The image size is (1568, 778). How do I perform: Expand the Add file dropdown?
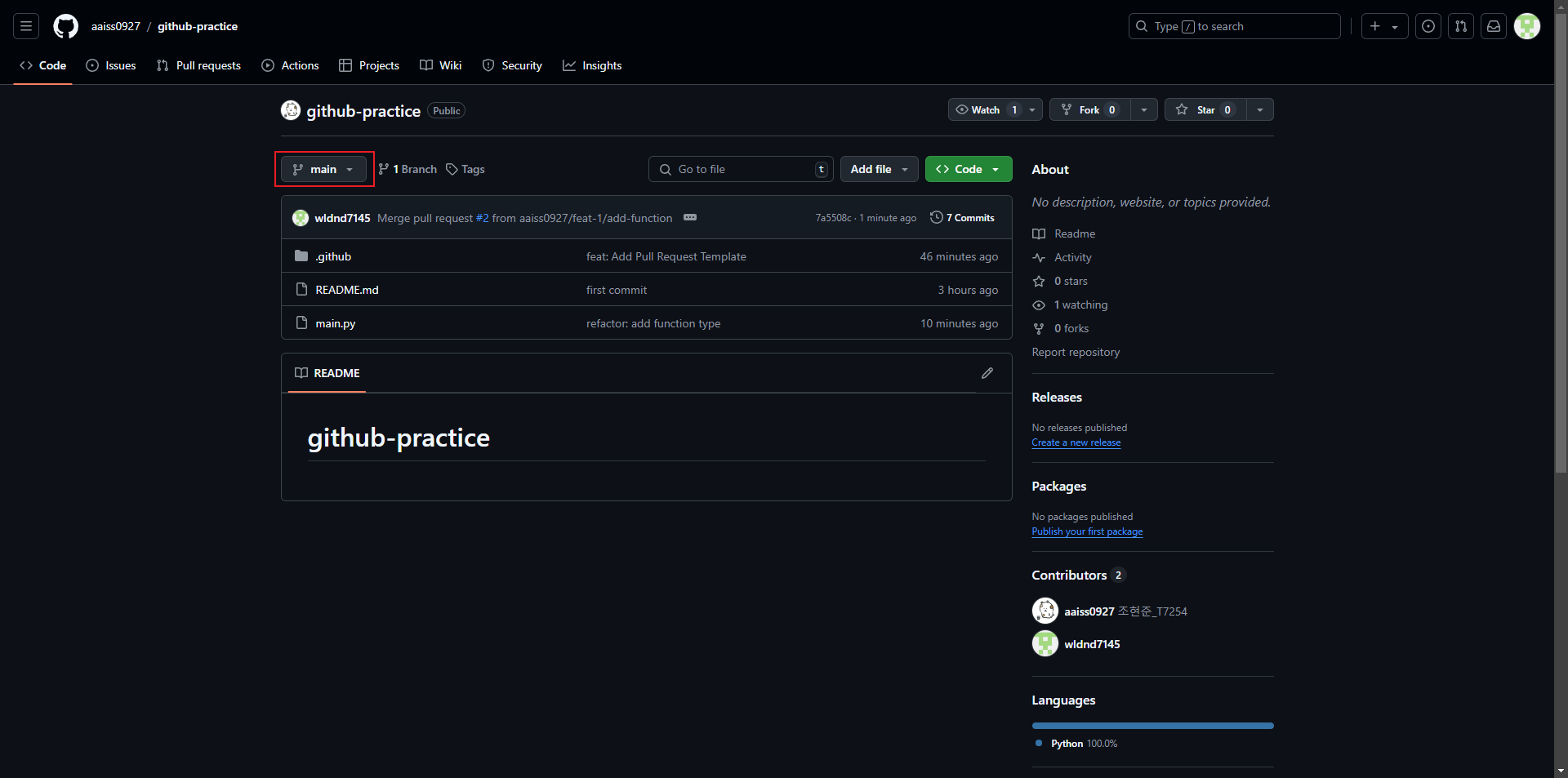point(880,169)
